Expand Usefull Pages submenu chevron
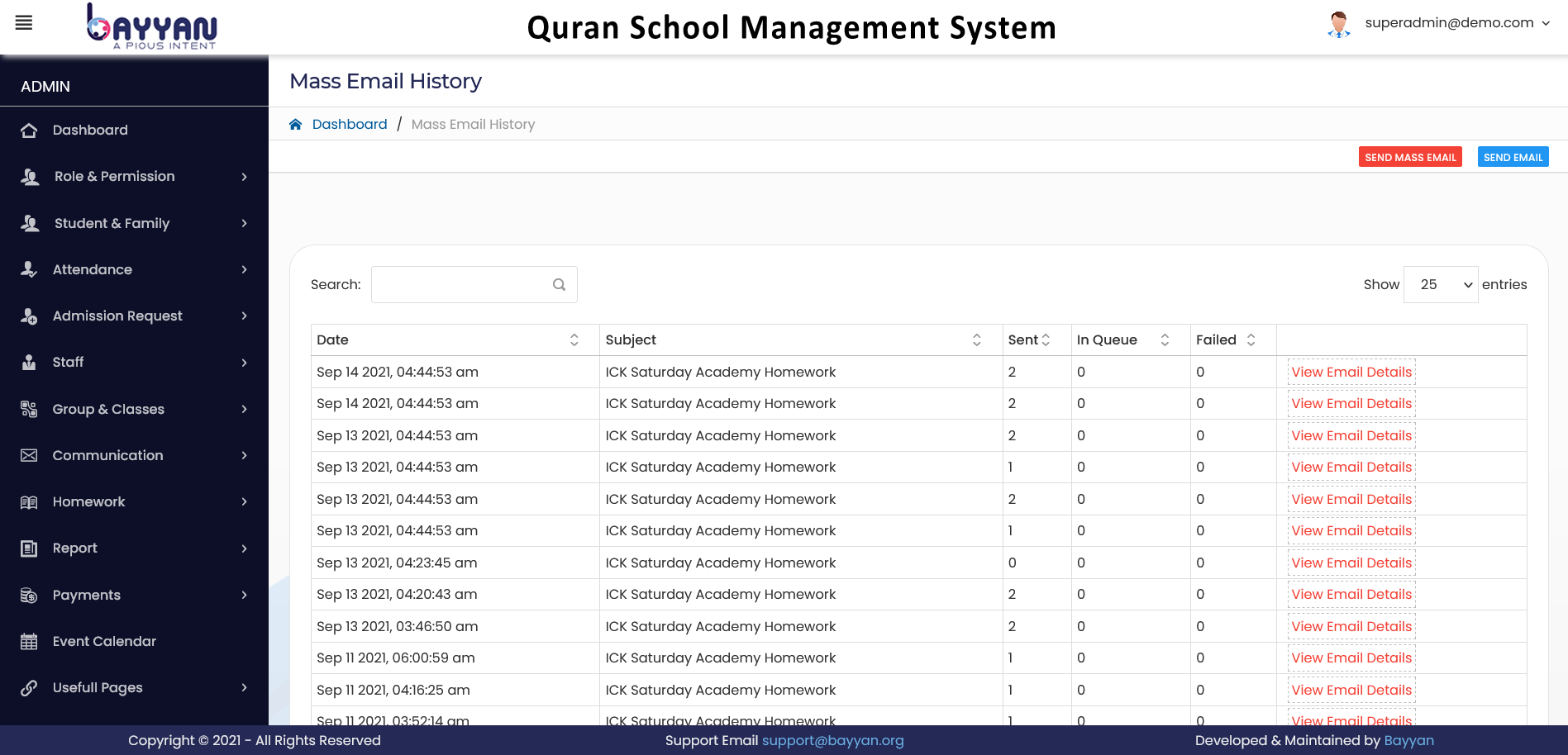This screenshot has width=1568, height=755. [x=244, y=687]
